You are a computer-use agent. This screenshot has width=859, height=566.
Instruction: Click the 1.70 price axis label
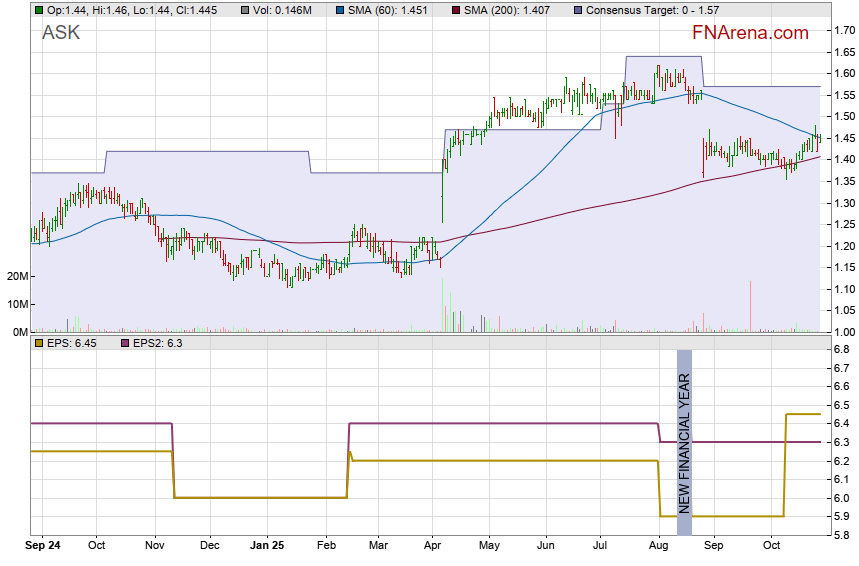[841, 30]
